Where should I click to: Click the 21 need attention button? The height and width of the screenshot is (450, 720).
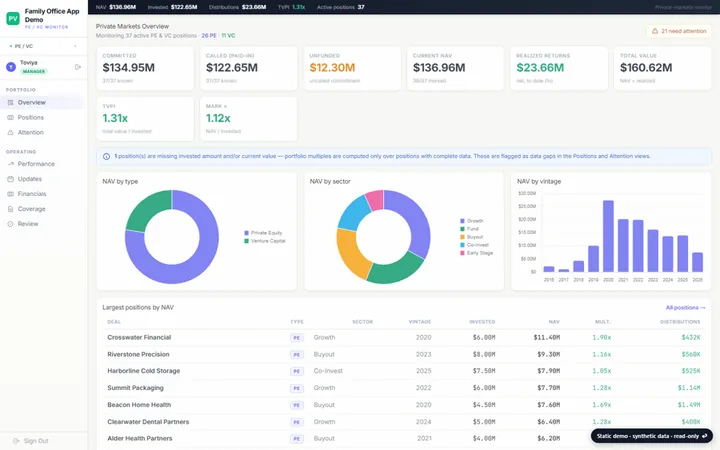(x=679, y=31)
